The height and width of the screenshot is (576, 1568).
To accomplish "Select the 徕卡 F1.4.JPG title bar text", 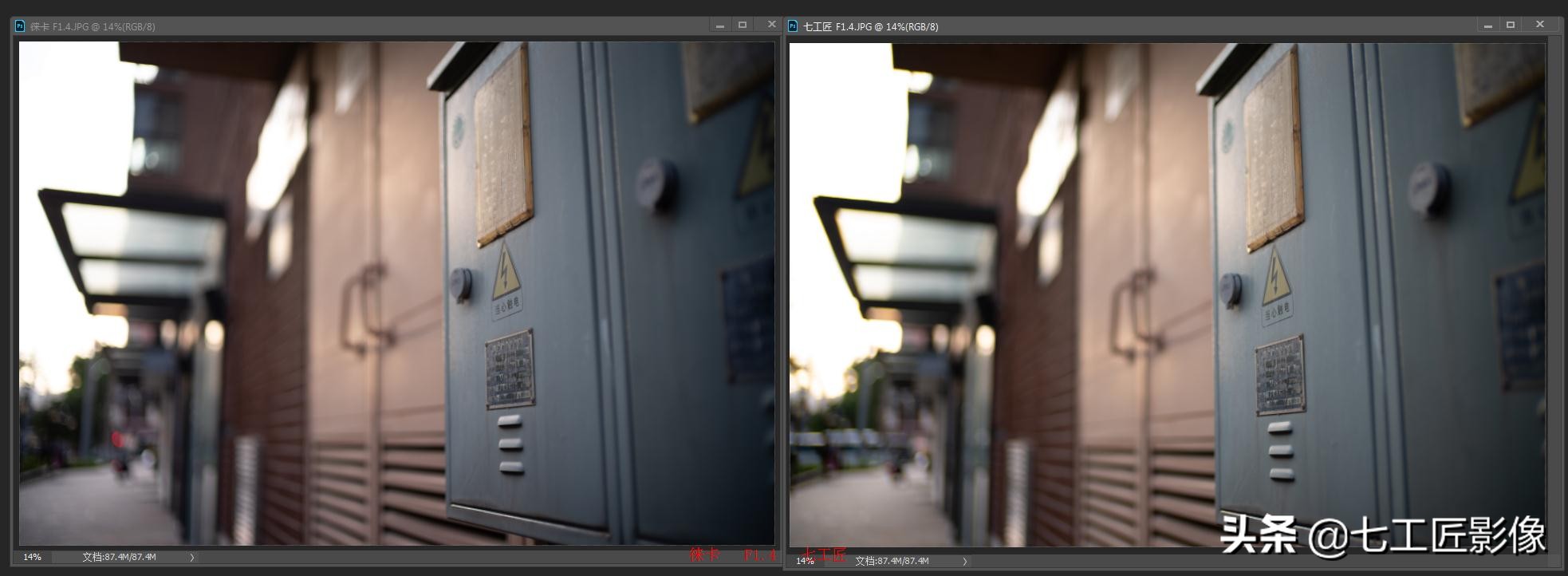I will (x=93, y=26).
